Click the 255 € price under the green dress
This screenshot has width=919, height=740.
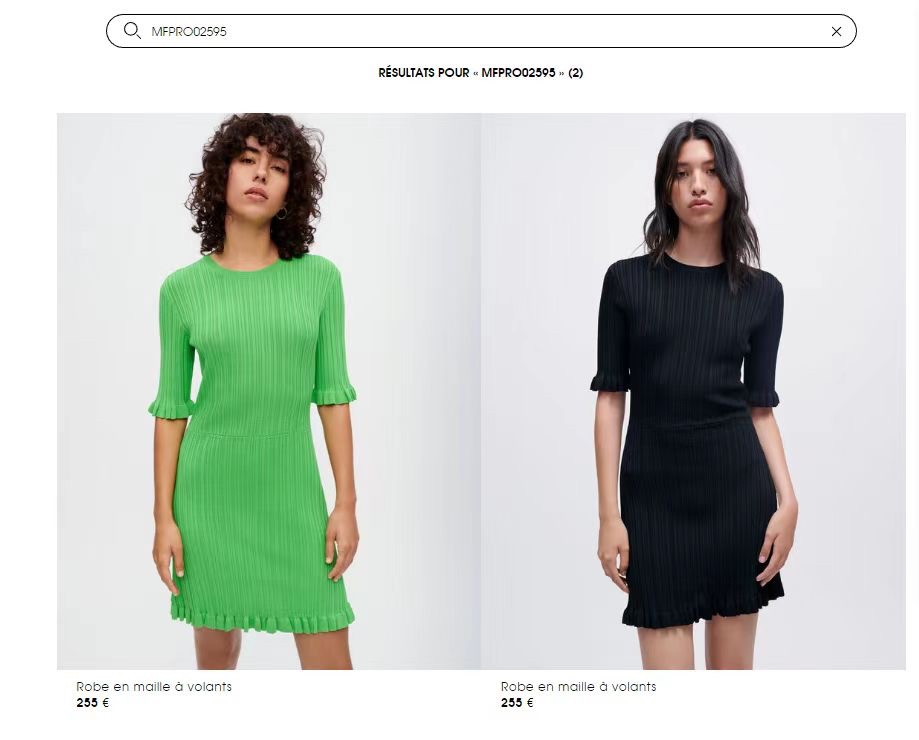point(93,703)
